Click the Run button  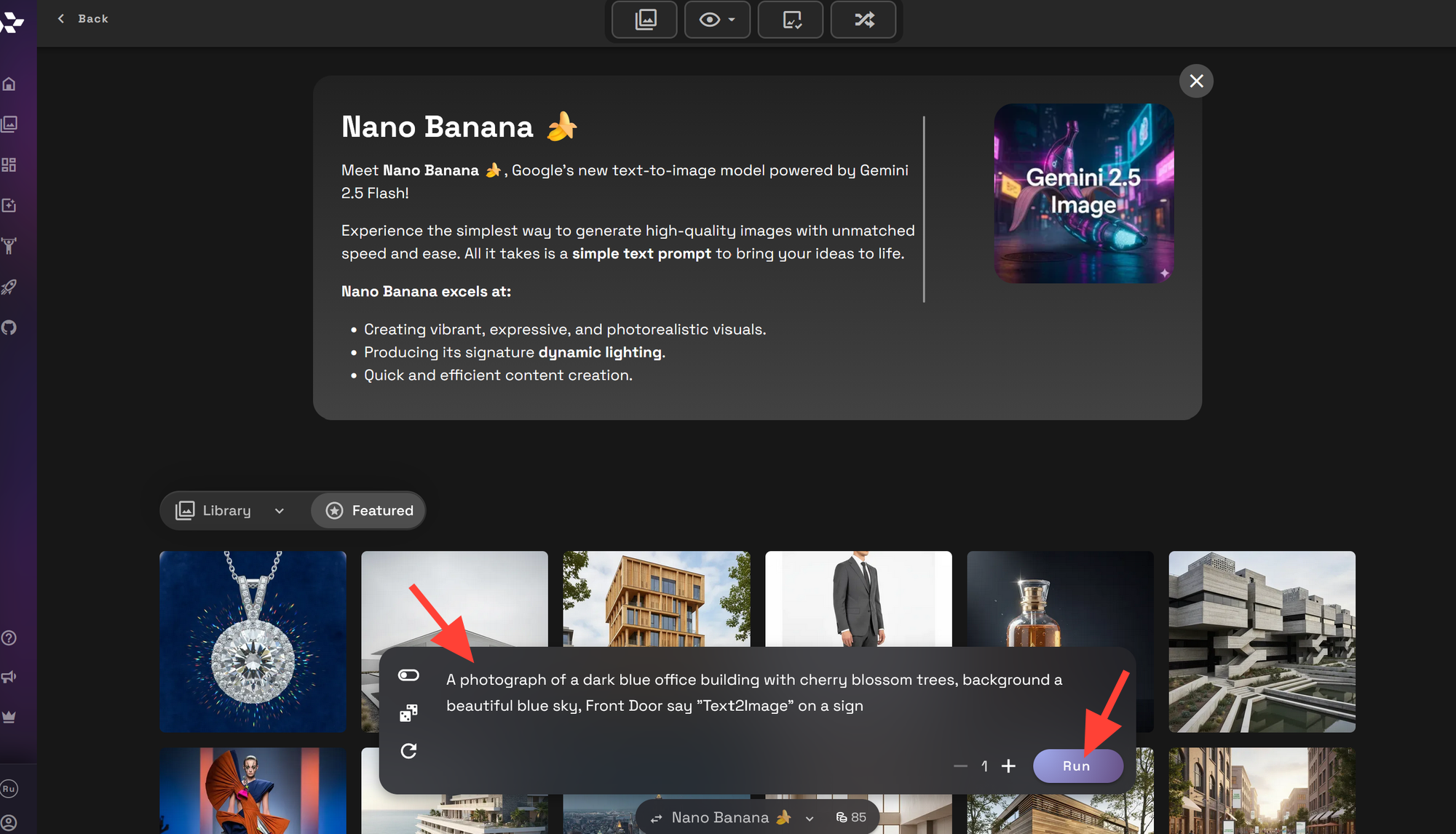point(1077,766)
